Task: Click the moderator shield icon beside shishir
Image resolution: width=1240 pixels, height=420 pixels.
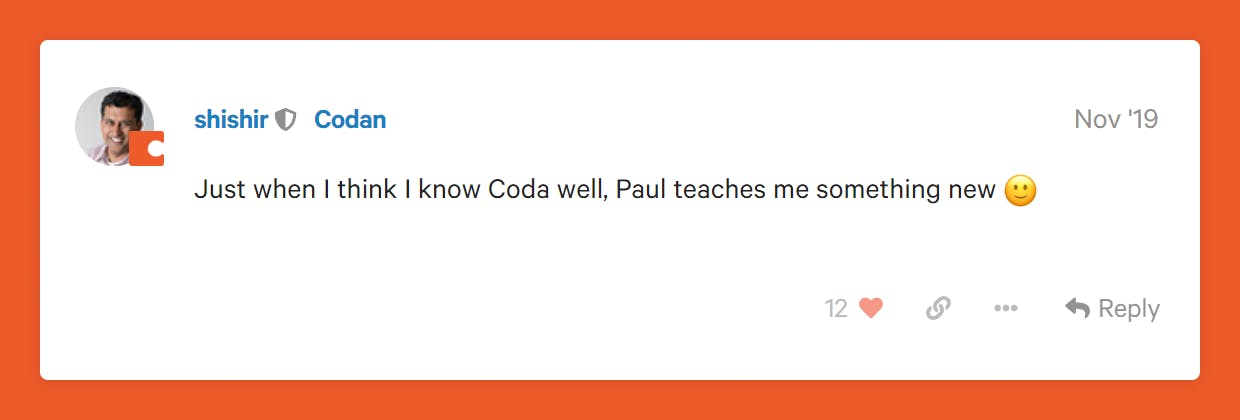Action: 286,120
